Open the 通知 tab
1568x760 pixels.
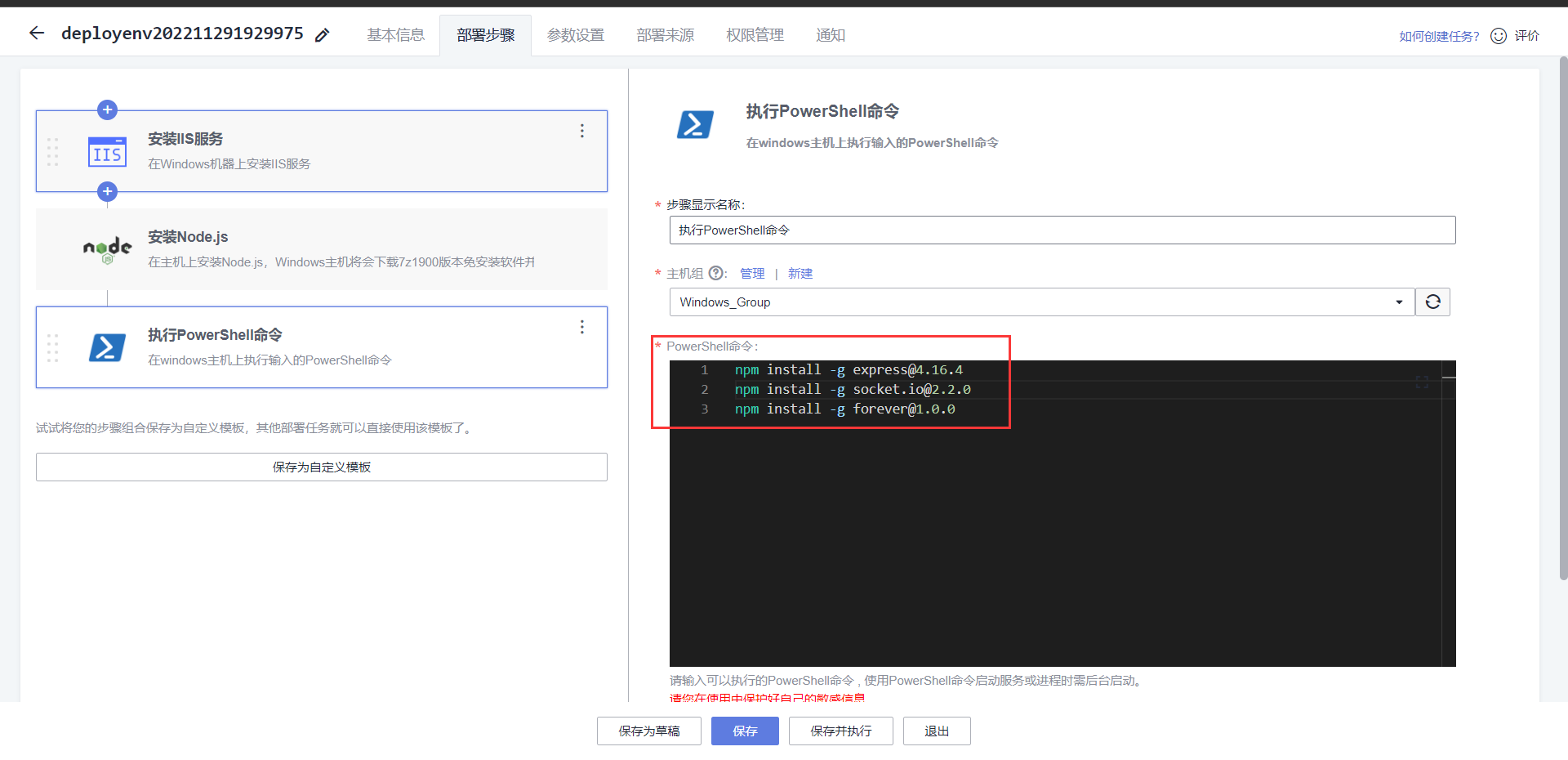831,35
